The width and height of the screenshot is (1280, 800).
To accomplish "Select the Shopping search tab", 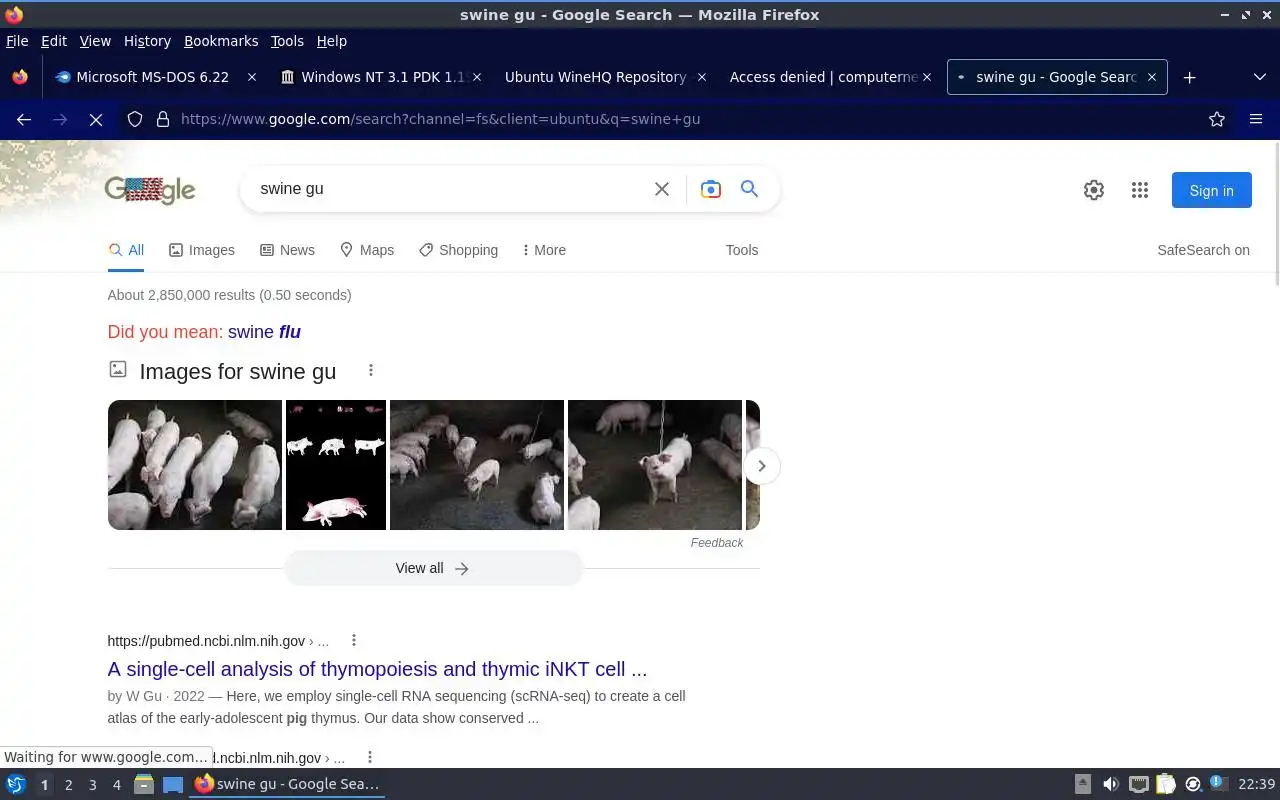I will tap(458, 250).
